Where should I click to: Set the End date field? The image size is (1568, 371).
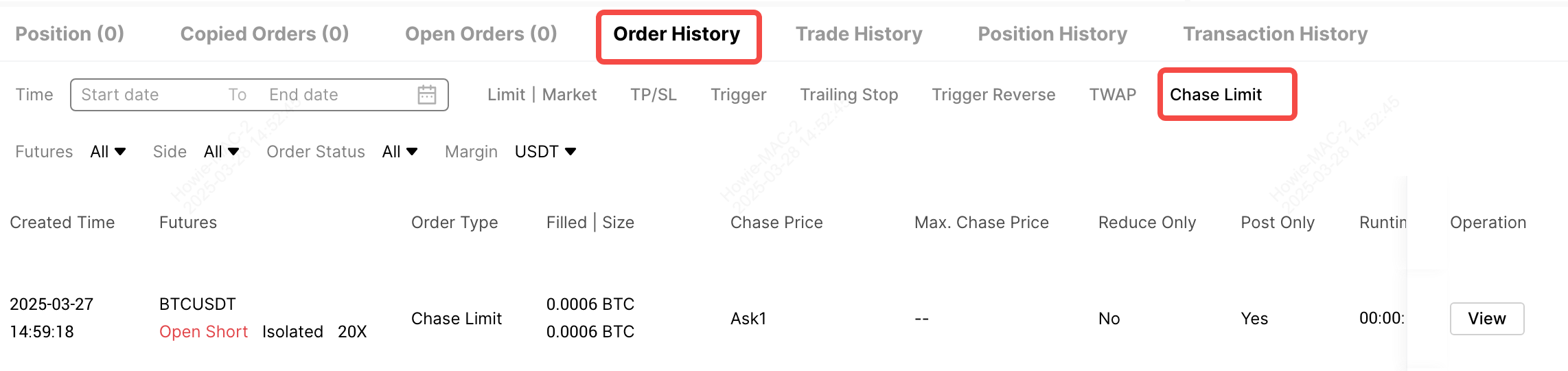[x=323, y=95]
